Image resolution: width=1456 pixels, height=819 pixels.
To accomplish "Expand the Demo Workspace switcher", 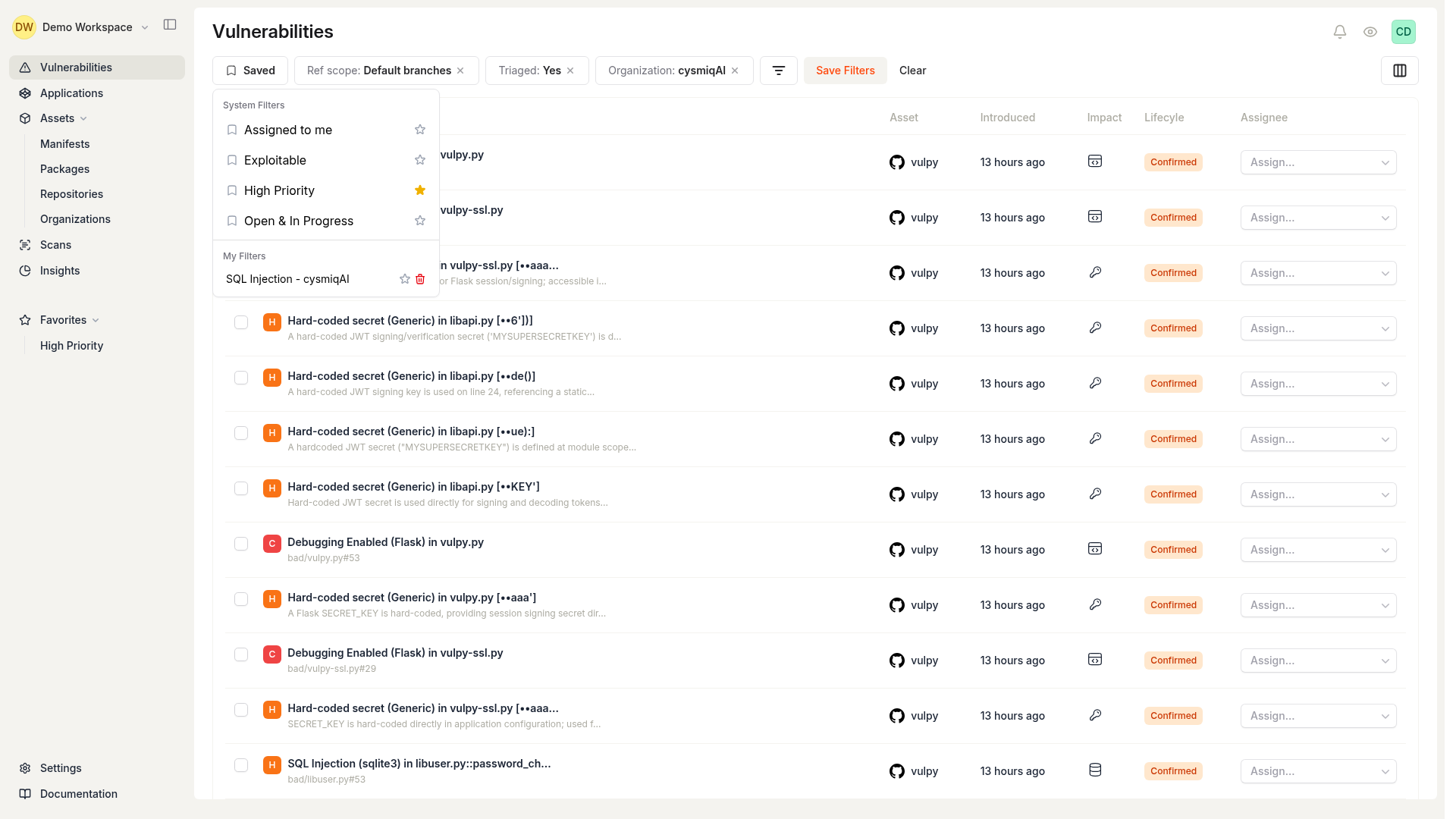I will (146, 27).
